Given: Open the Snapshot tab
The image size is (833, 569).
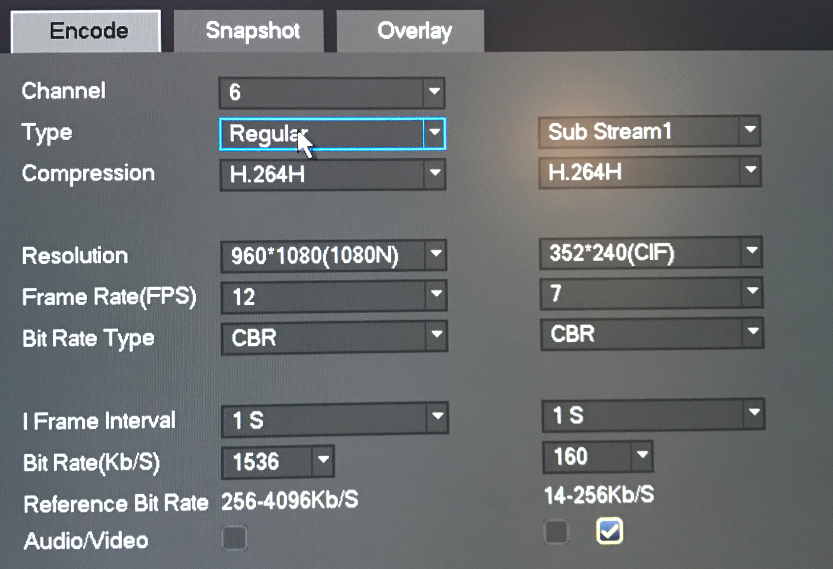Looking at the screenshot, I should click(x=249, y=31).
